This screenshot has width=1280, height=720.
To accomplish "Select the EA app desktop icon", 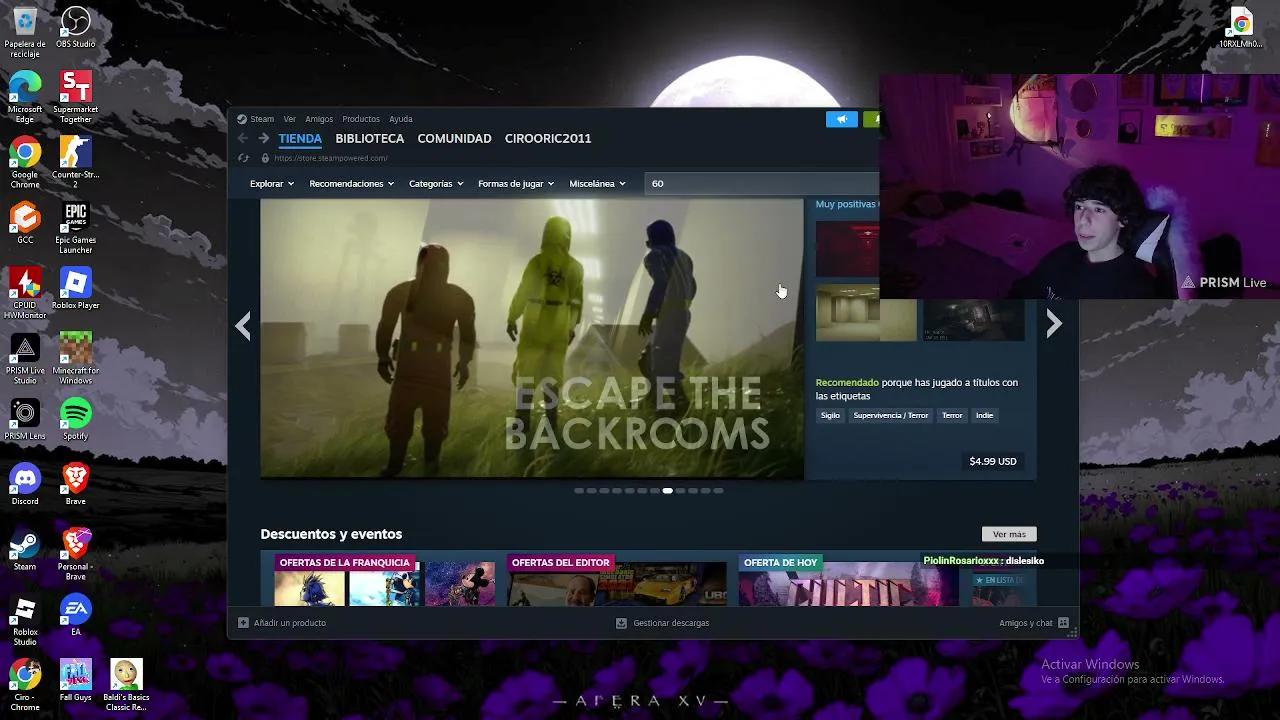I will 76,615.
